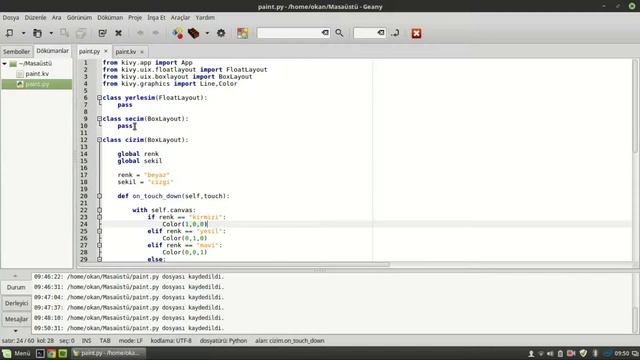640x360 pixels.
Task: Click the magnifier Find icon
Action: [x=339, y=33]
